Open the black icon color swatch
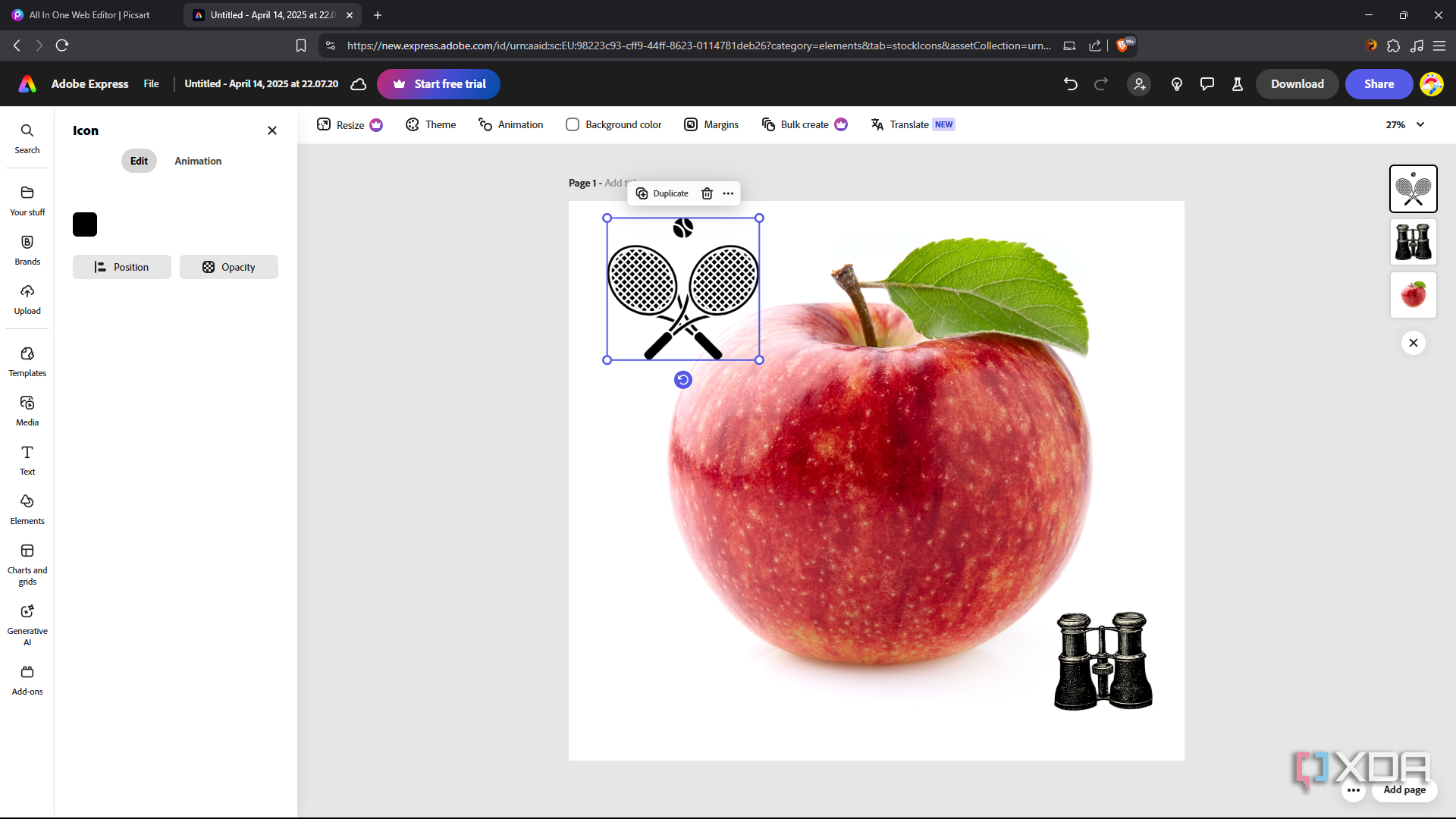The height and width of the screenshot is (819, 1456). point(85,224)
